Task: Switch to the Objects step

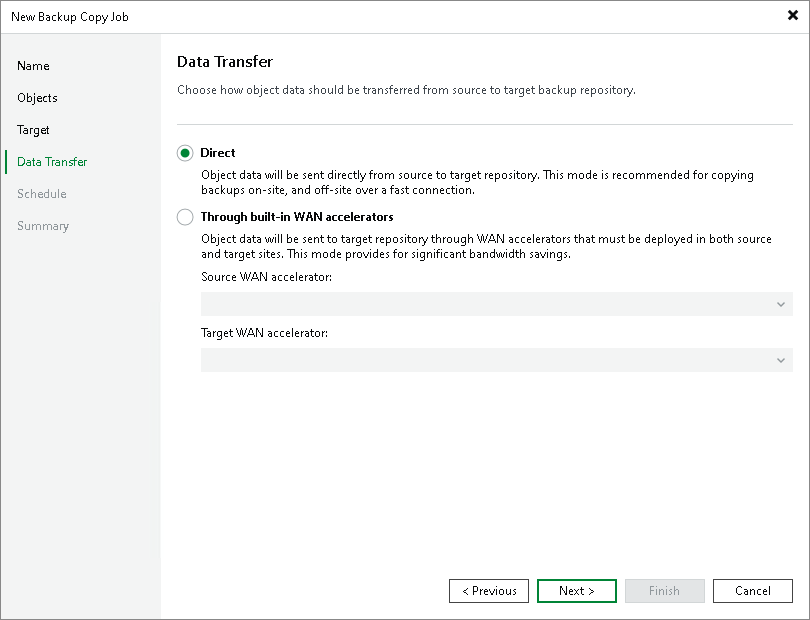Action: pyautogui.click(x=38, y=98)
